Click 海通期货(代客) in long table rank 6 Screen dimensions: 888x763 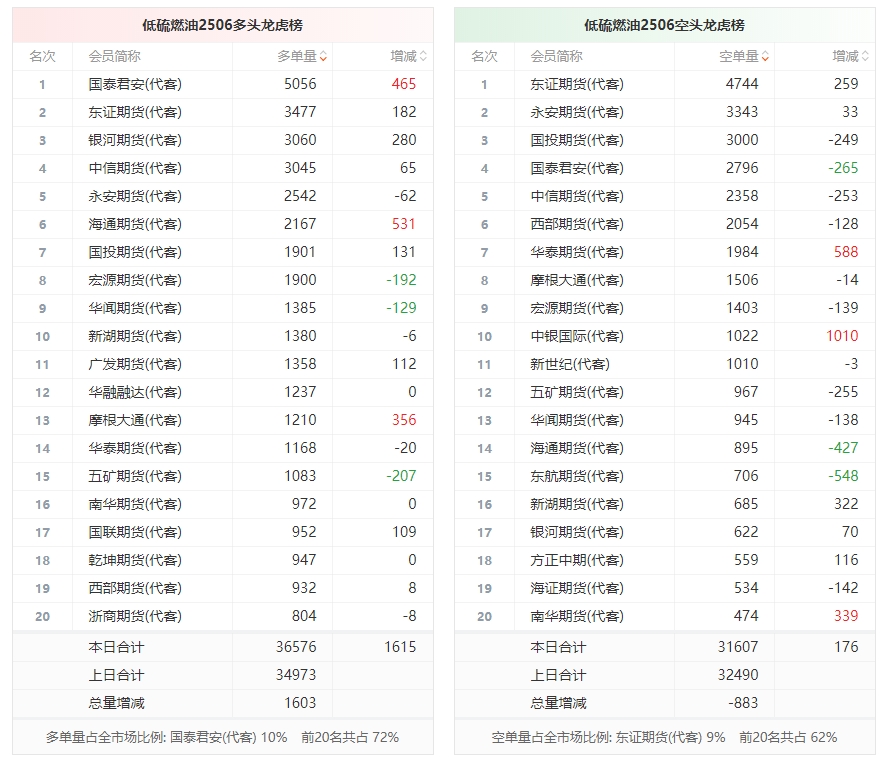135,224
